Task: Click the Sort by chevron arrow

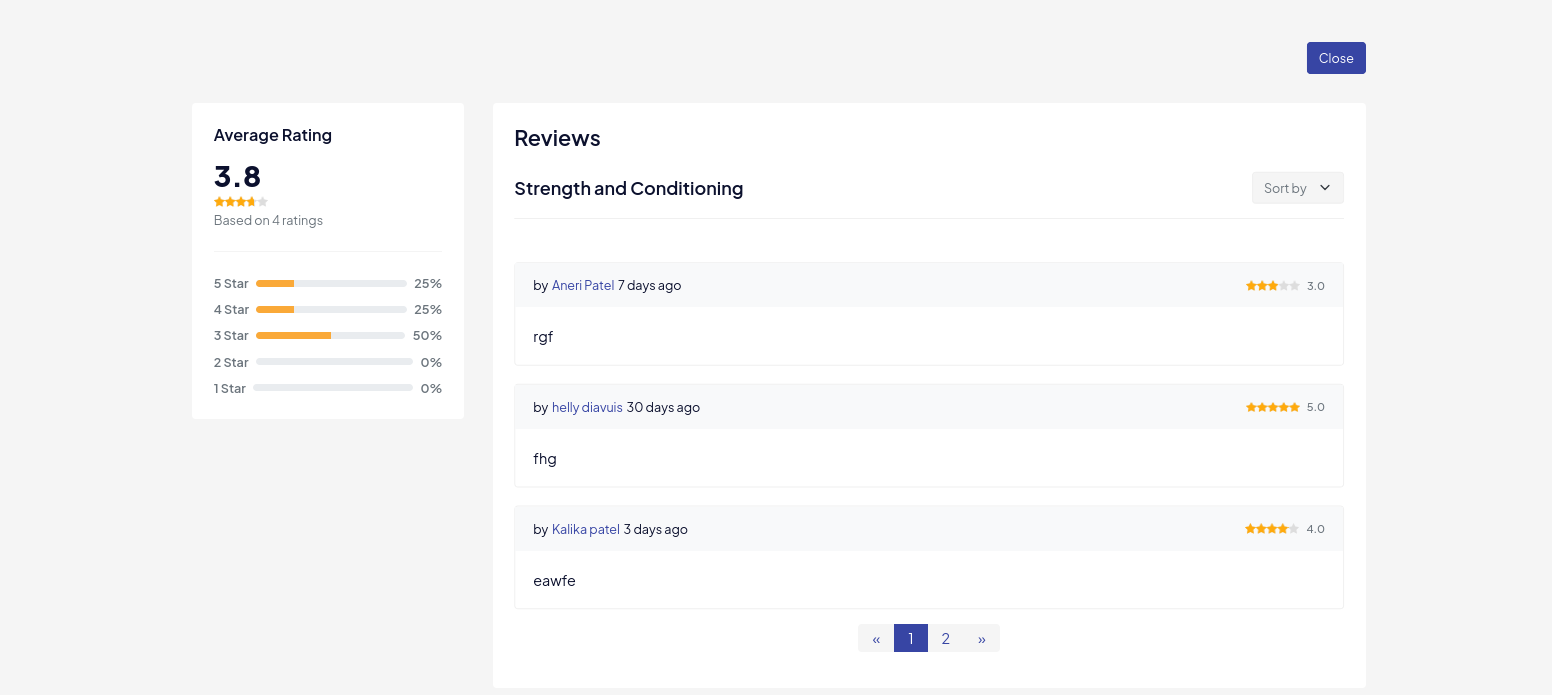Action: coord(1325,188)
